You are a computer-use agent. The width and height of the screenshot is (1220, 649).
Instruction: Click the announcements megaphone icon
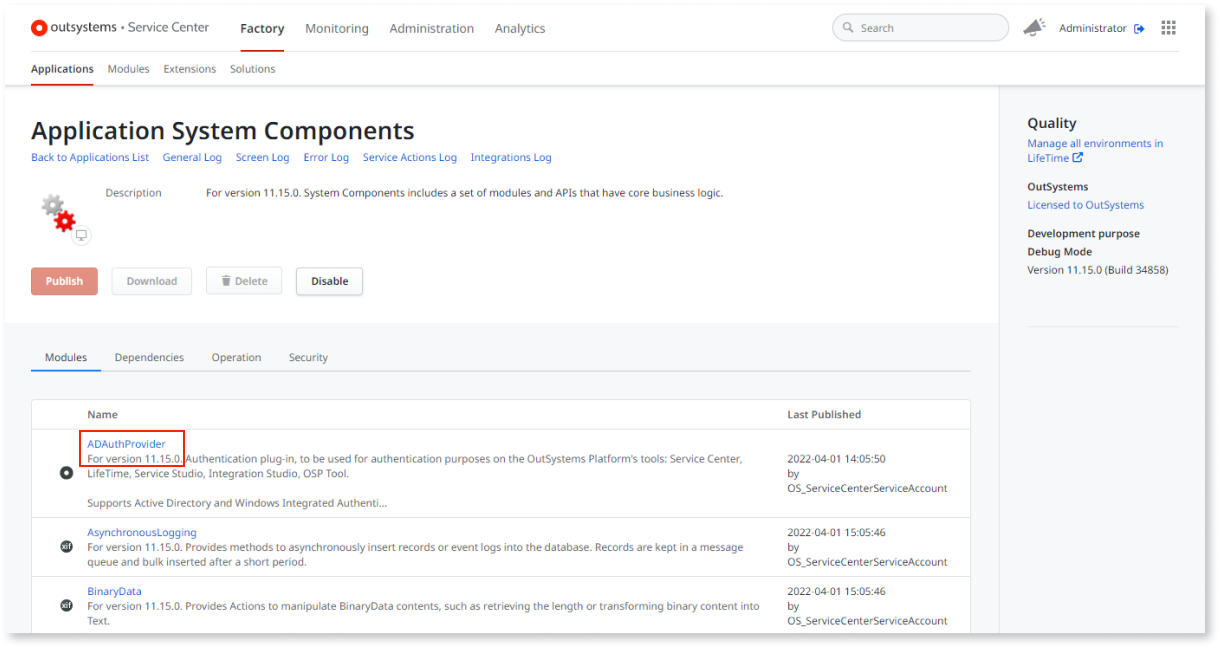coord(1034,27)
